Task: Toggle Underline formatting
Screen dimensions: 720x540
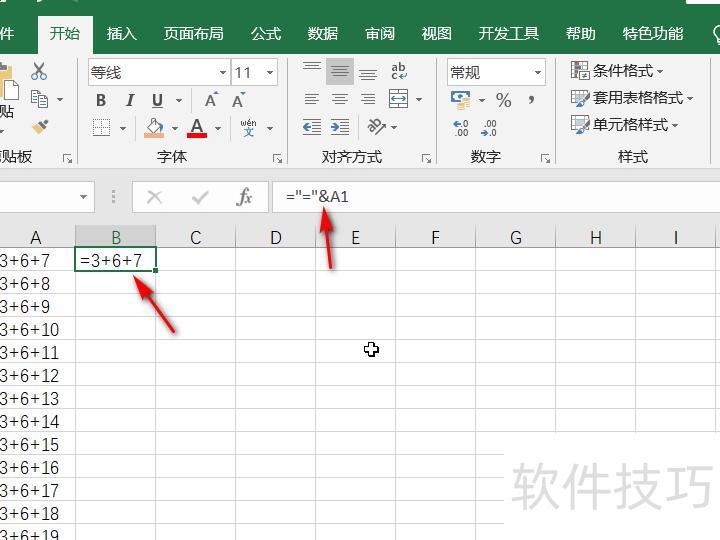Action: [x=158, y=100]
